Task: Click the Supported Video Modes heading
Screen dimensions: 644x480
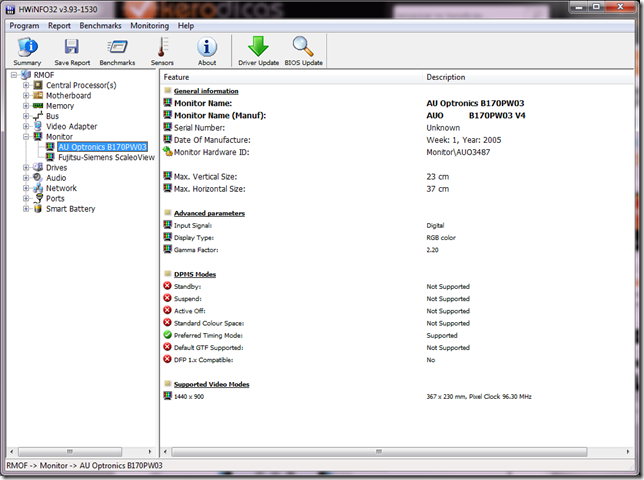Action: point(212,384)
